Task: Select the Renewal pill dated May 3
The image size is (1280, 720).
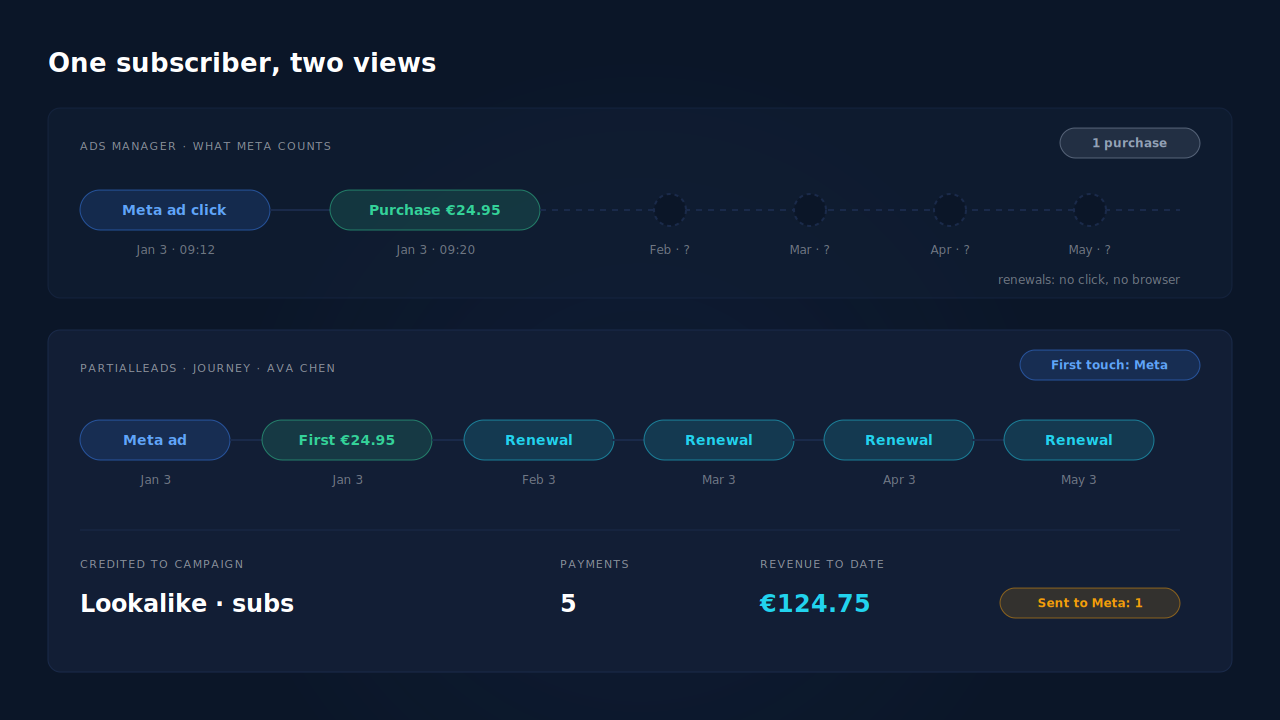Action: coord(1079,440)
